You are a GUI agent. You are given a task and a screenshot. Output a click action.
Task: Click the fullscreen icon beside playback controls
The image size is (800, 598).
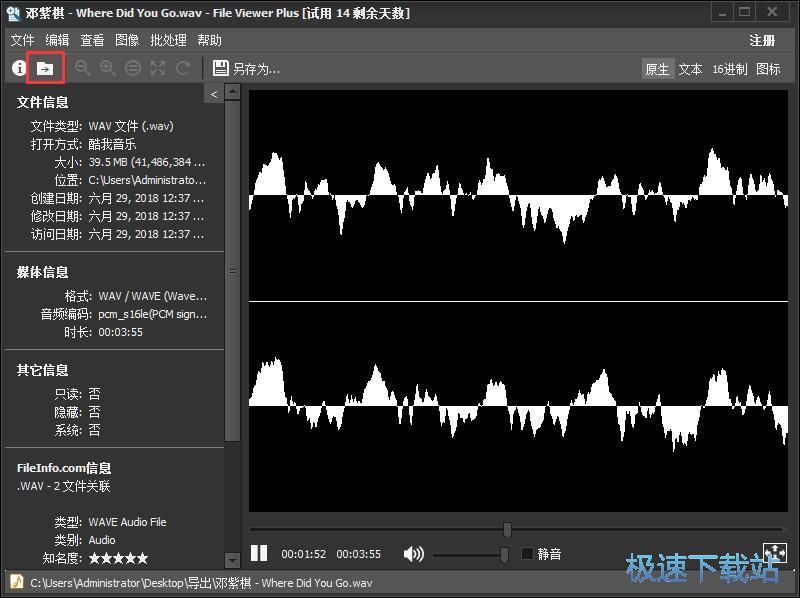tap(773, 553)
